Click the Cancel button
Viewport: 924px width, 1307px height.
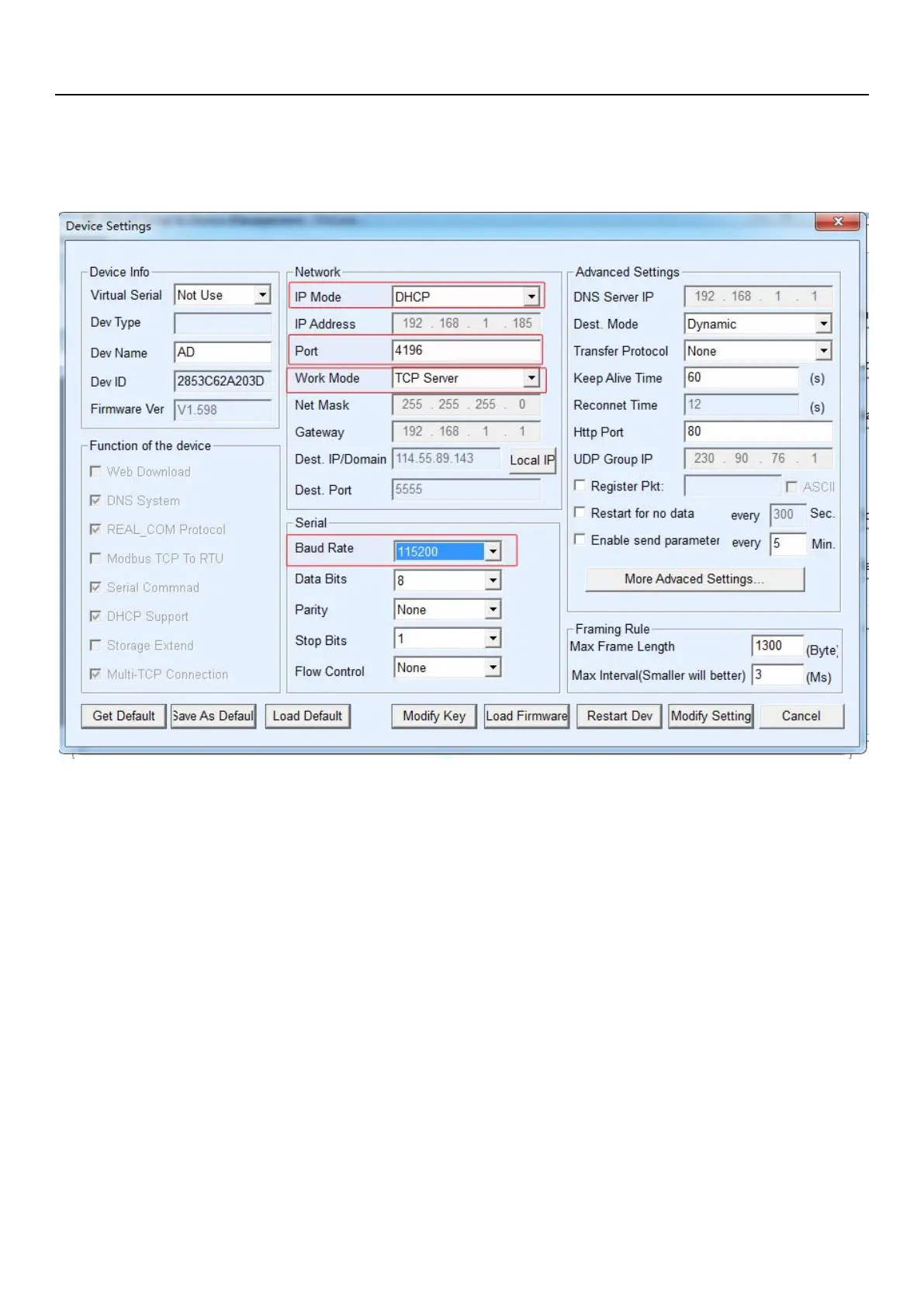pyautogui.click(x=801, y=716)
